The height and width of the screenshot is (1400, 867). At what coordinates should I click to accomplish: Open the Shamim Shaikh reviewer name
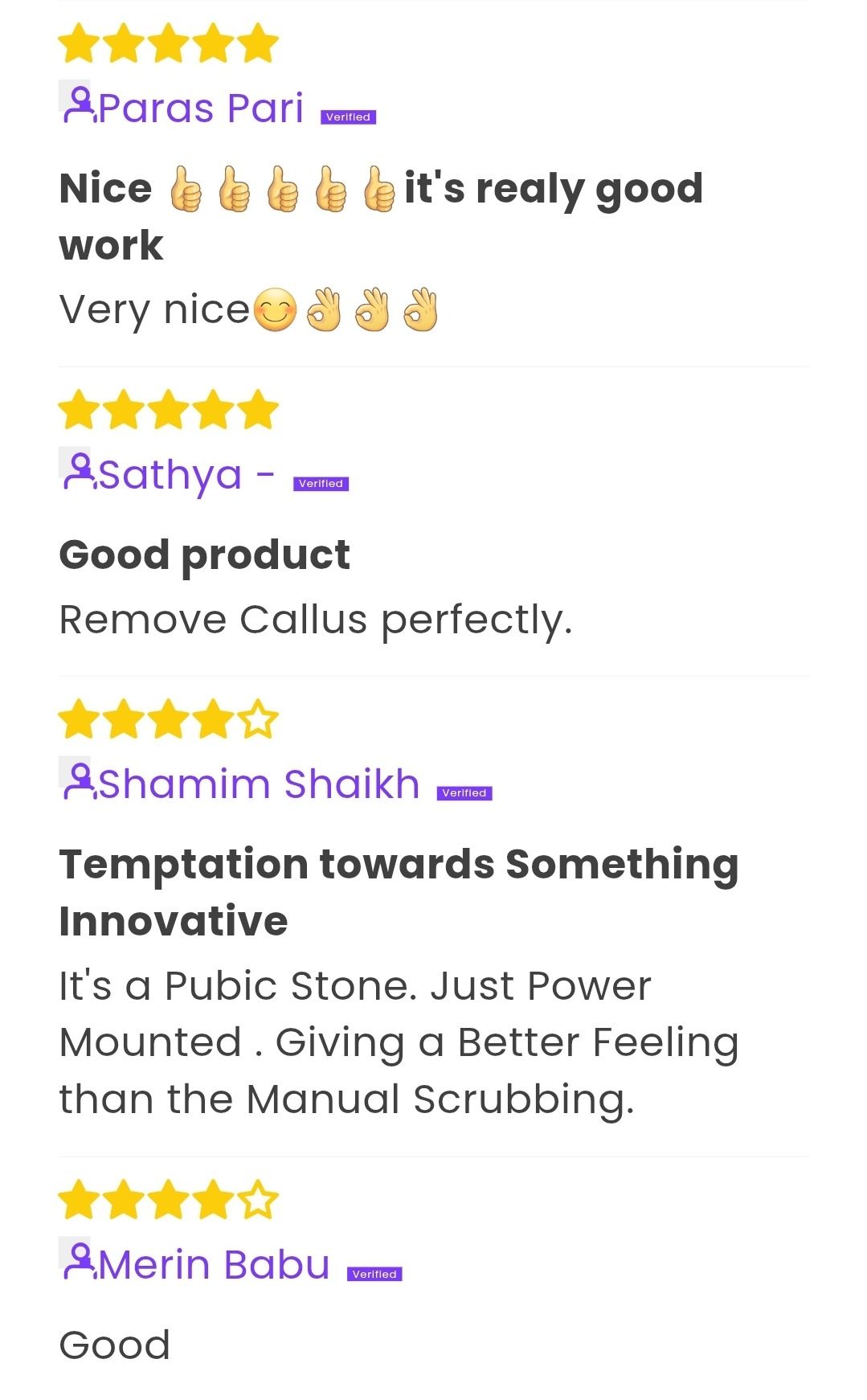[x=259, y=784]
